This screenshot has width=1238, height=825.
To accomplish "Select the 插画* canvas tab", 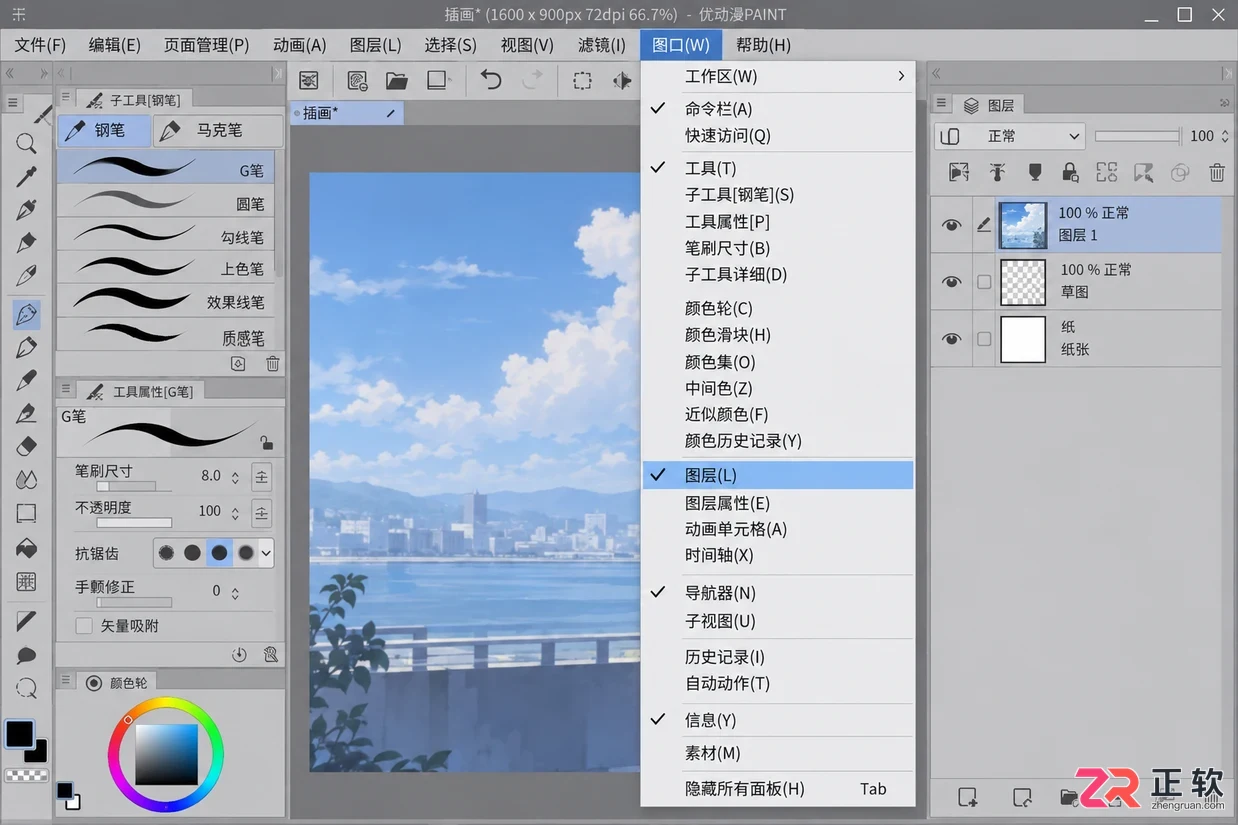I will (x=347, y=113).
